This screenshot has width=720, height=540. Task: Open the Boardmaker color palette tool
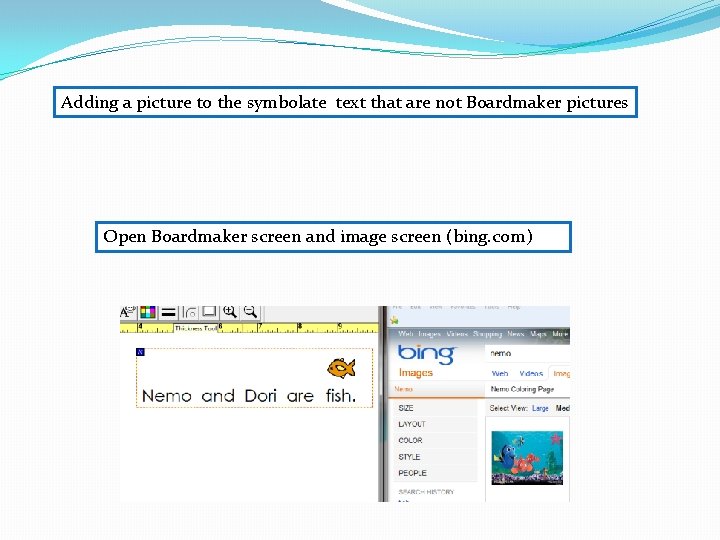click(147, 312)
